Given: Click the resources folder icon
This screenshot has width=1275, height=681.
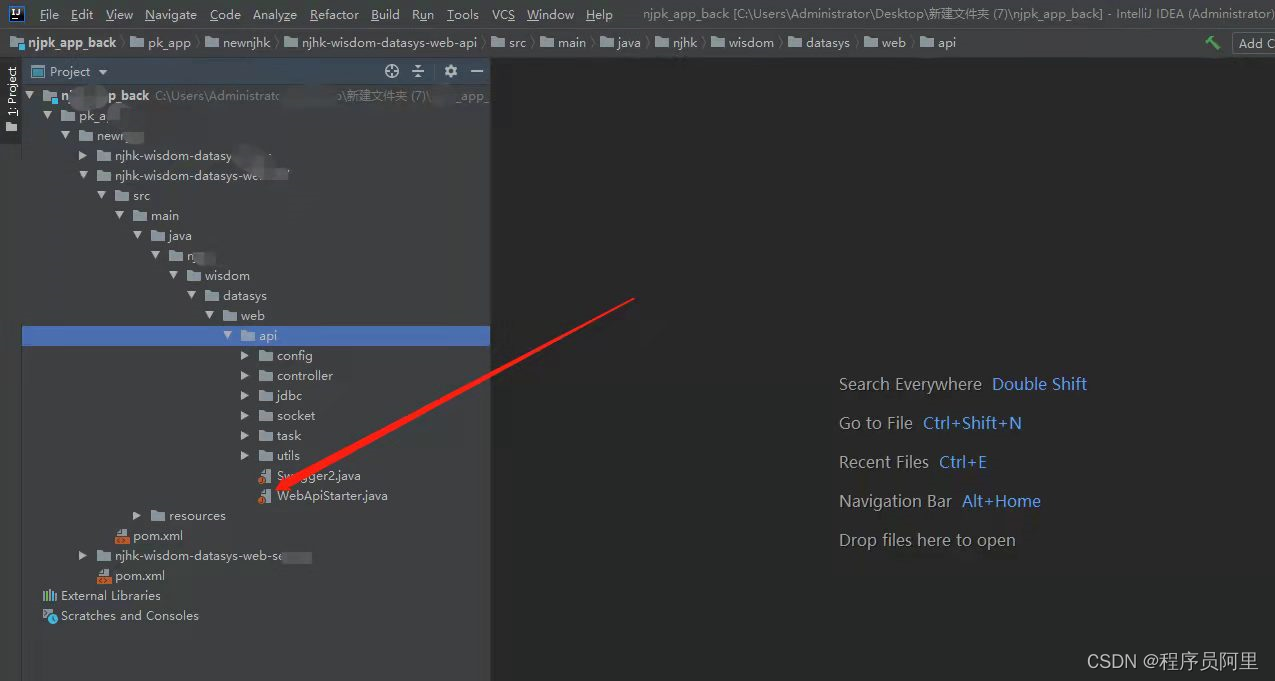Looking at the screenshot, I should (158, 516).
